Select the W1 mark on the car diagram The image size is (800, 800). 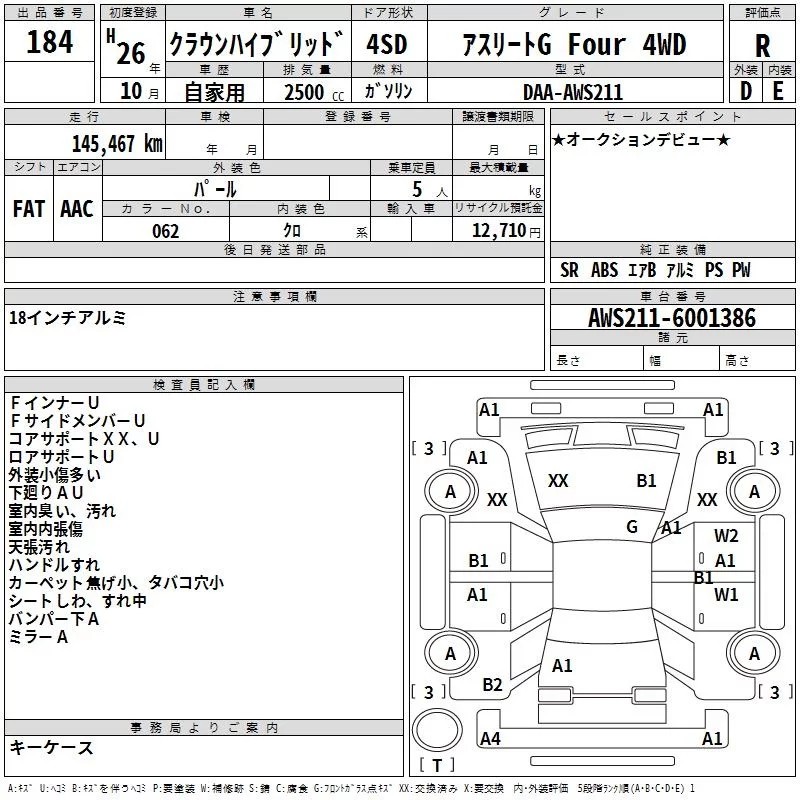click(726, 595)
